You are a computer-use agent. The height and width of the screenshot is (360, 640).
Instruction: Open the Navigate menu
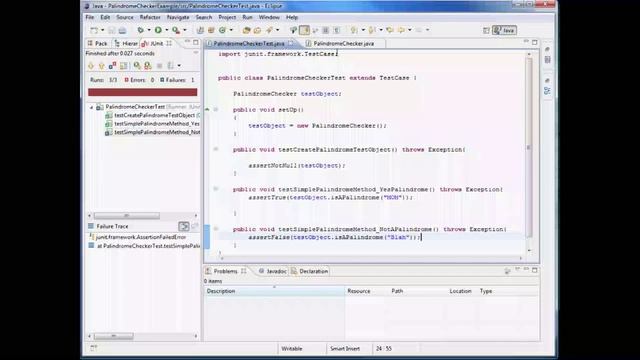[x=178, y=18]
